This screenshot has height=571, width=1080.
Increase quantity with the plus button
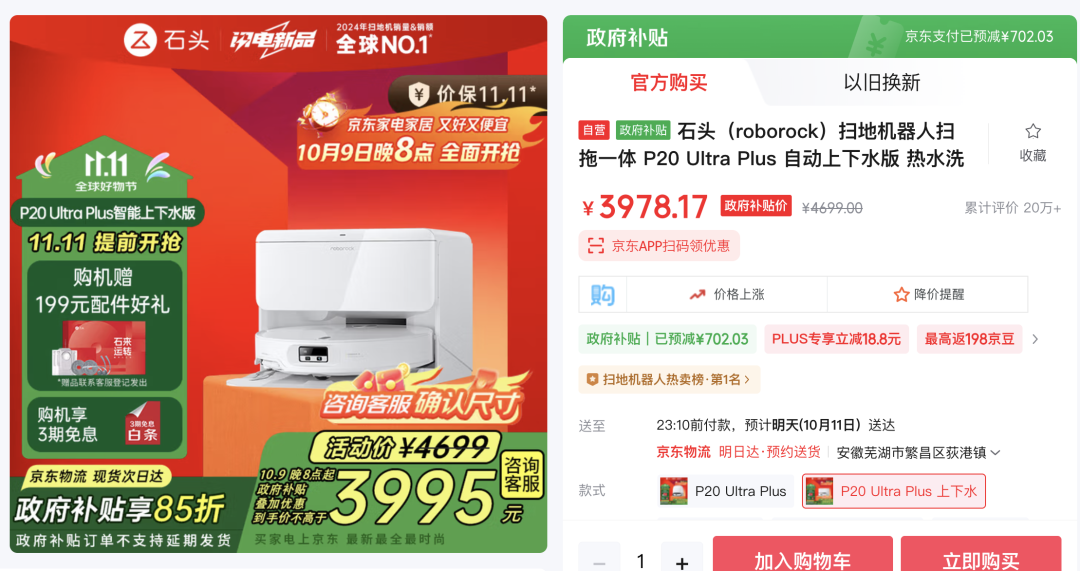pos(682,559)
